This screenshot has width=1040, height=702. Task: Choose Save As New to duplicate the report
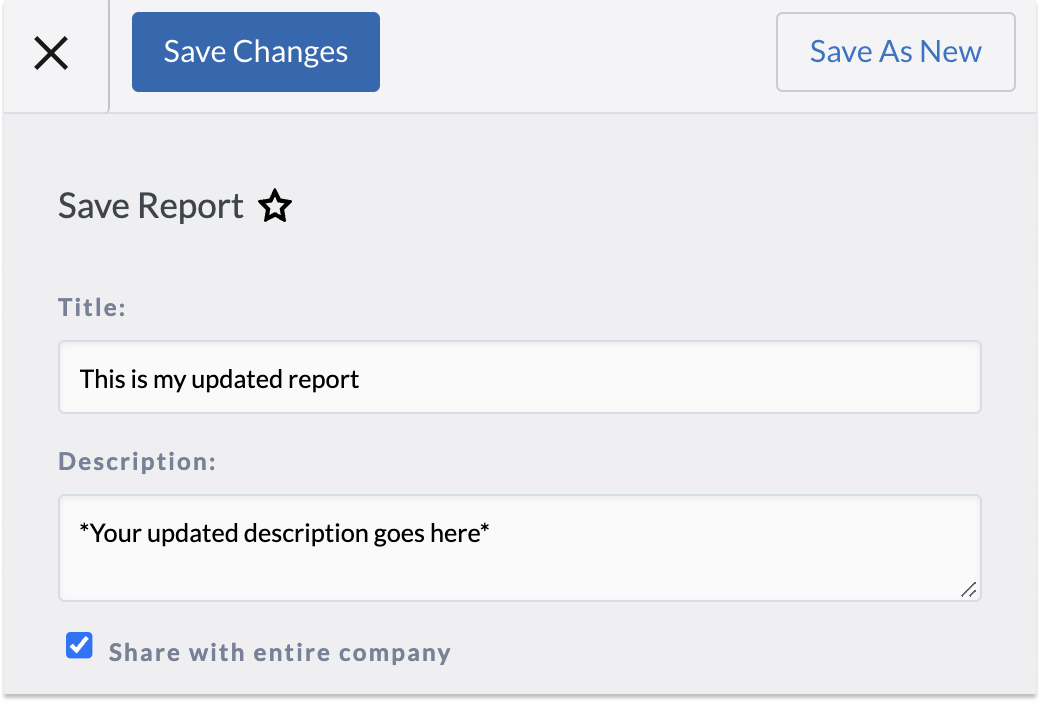point(895,51)
